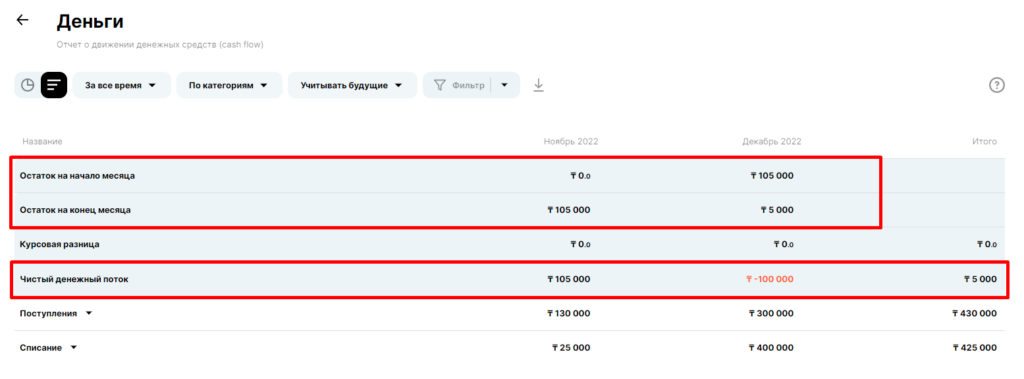This screenshot has width=1024, height=379.
Task: Switch to pie chart view
Action: (x=27, y=85)
